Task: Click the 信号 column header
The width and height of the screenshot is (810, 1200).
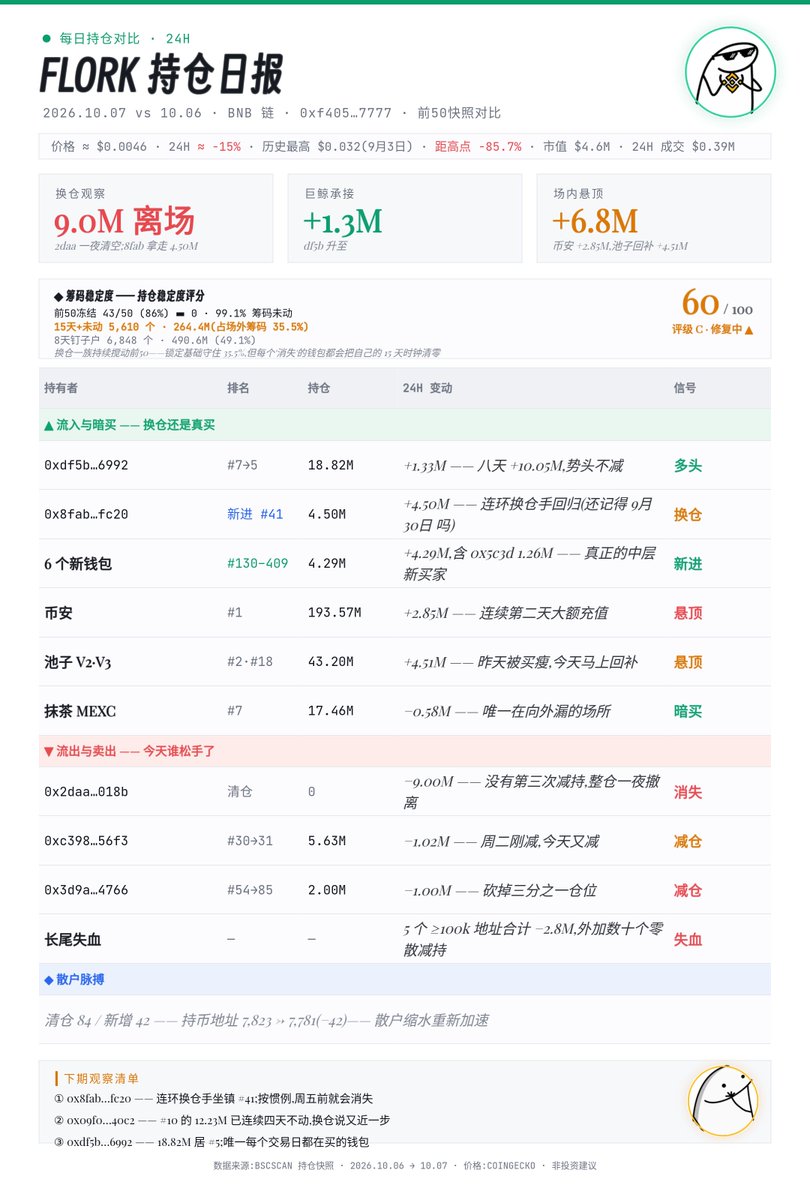Action: coord(685,388)
